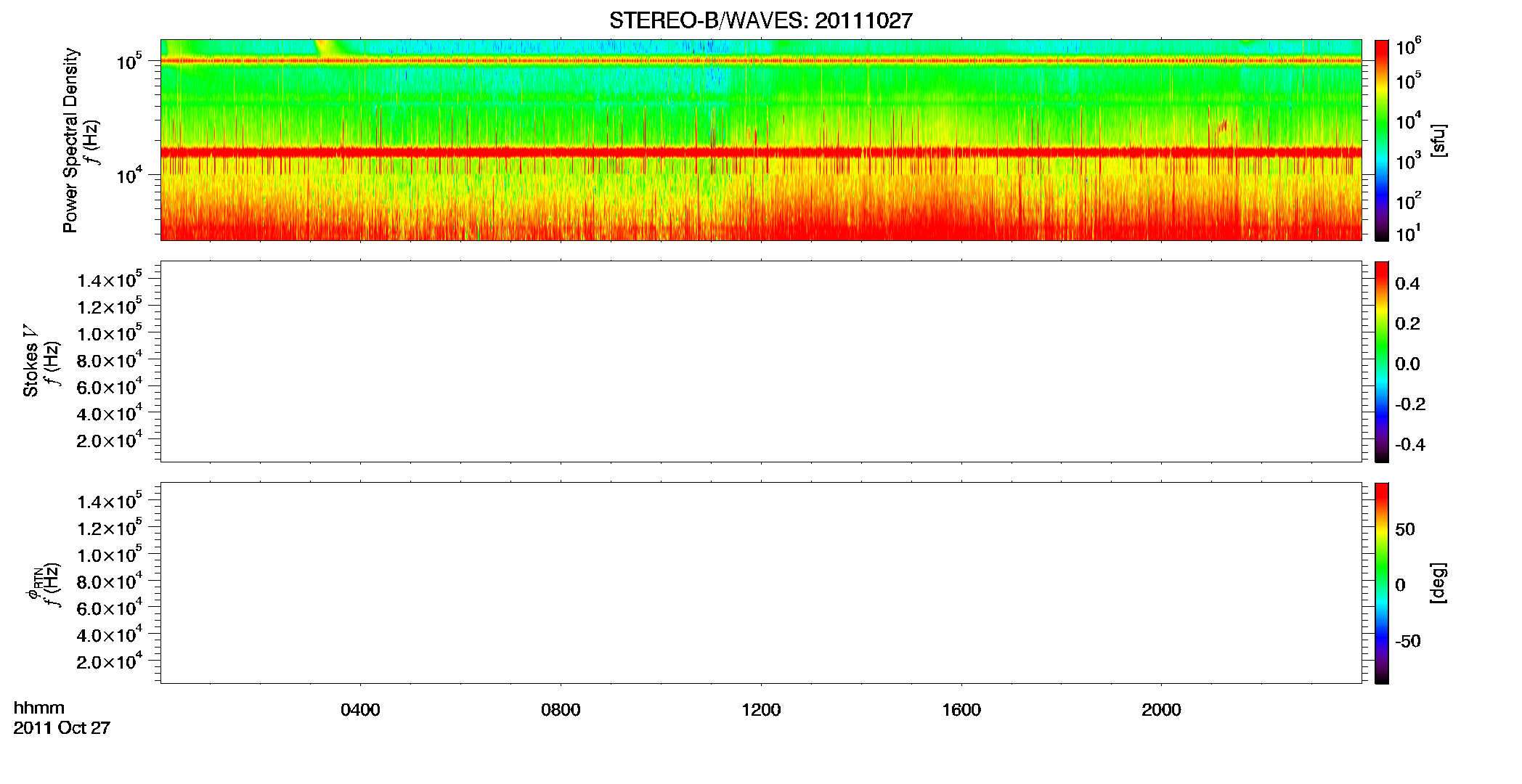Viewport: 1522px width, 784px height.
Task: Click the [deg] unit label
Action: coord(1438,583)
